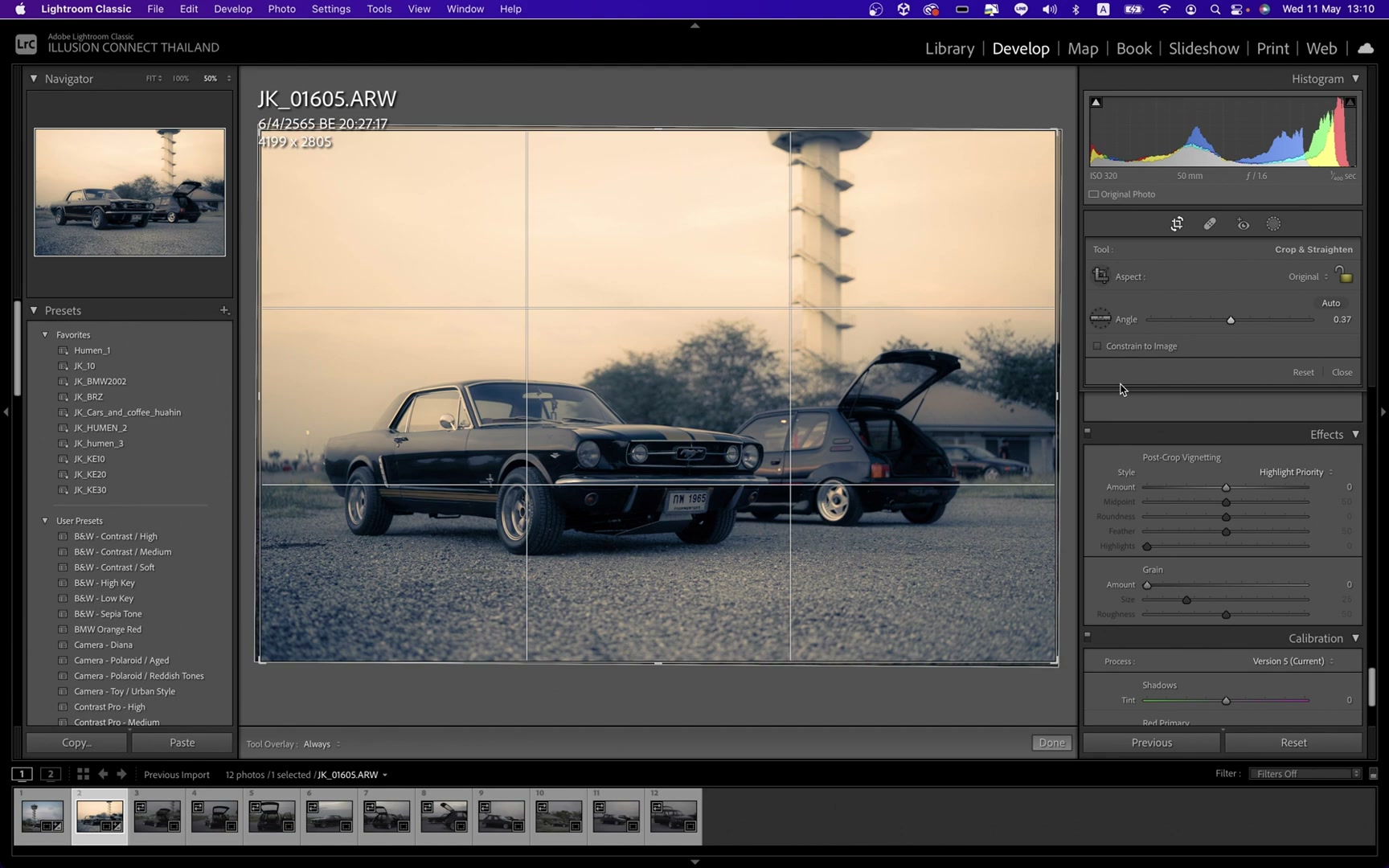Select the Spot Removal healing tool
The image size is (1389, 868).
click(1210, 224)
